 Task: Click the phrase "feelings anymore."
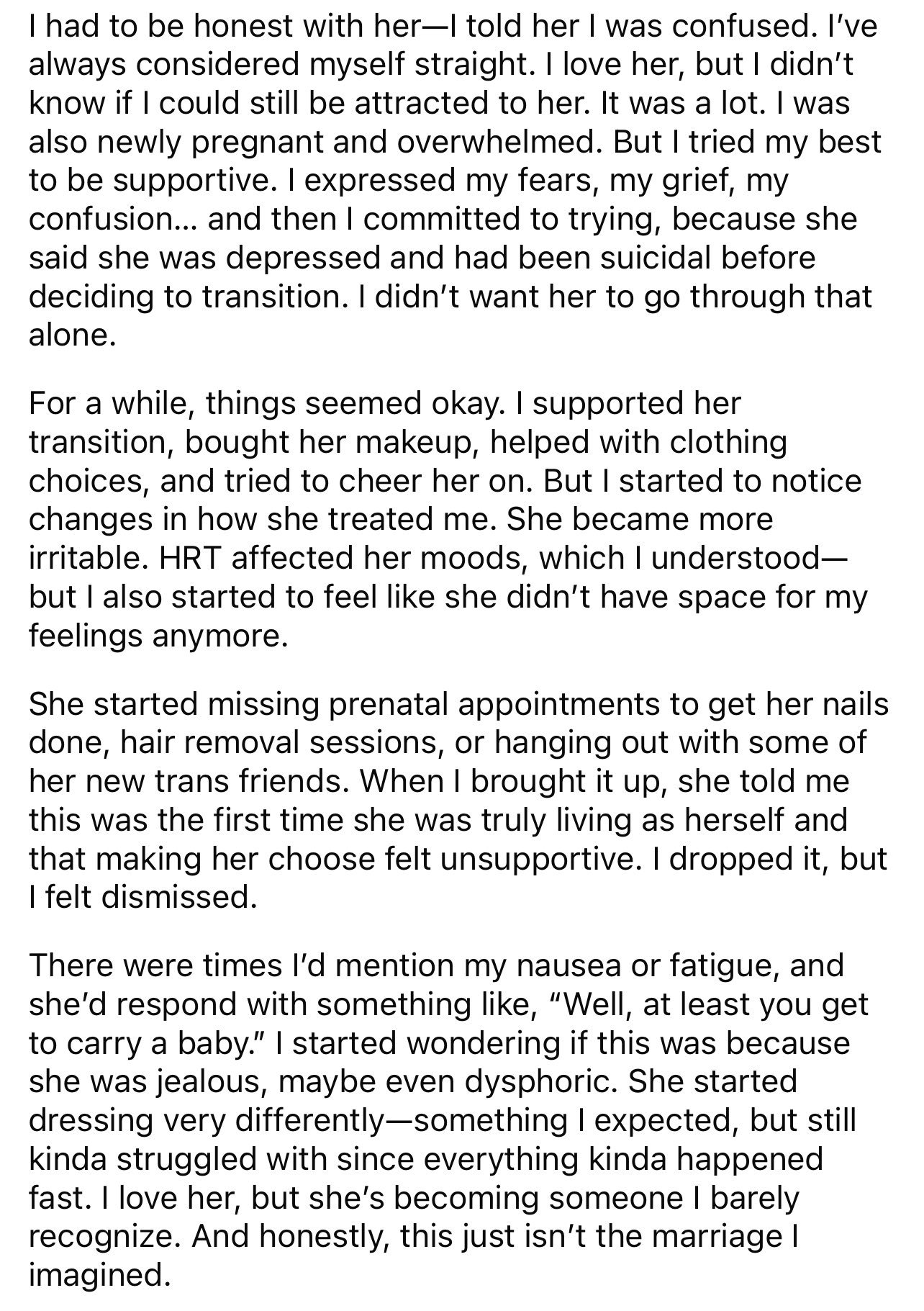(158, 636)
